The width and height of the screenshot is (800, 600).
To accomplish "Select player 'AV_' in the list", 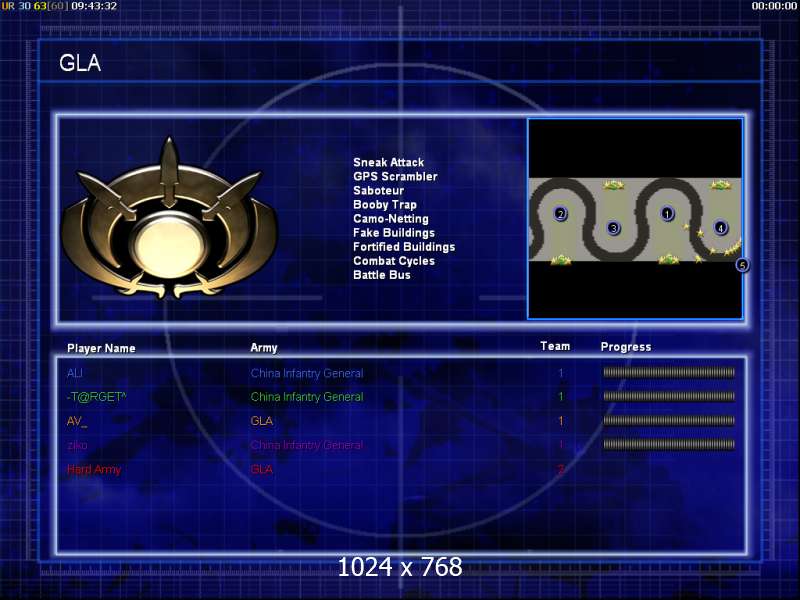I will [77, 421].
